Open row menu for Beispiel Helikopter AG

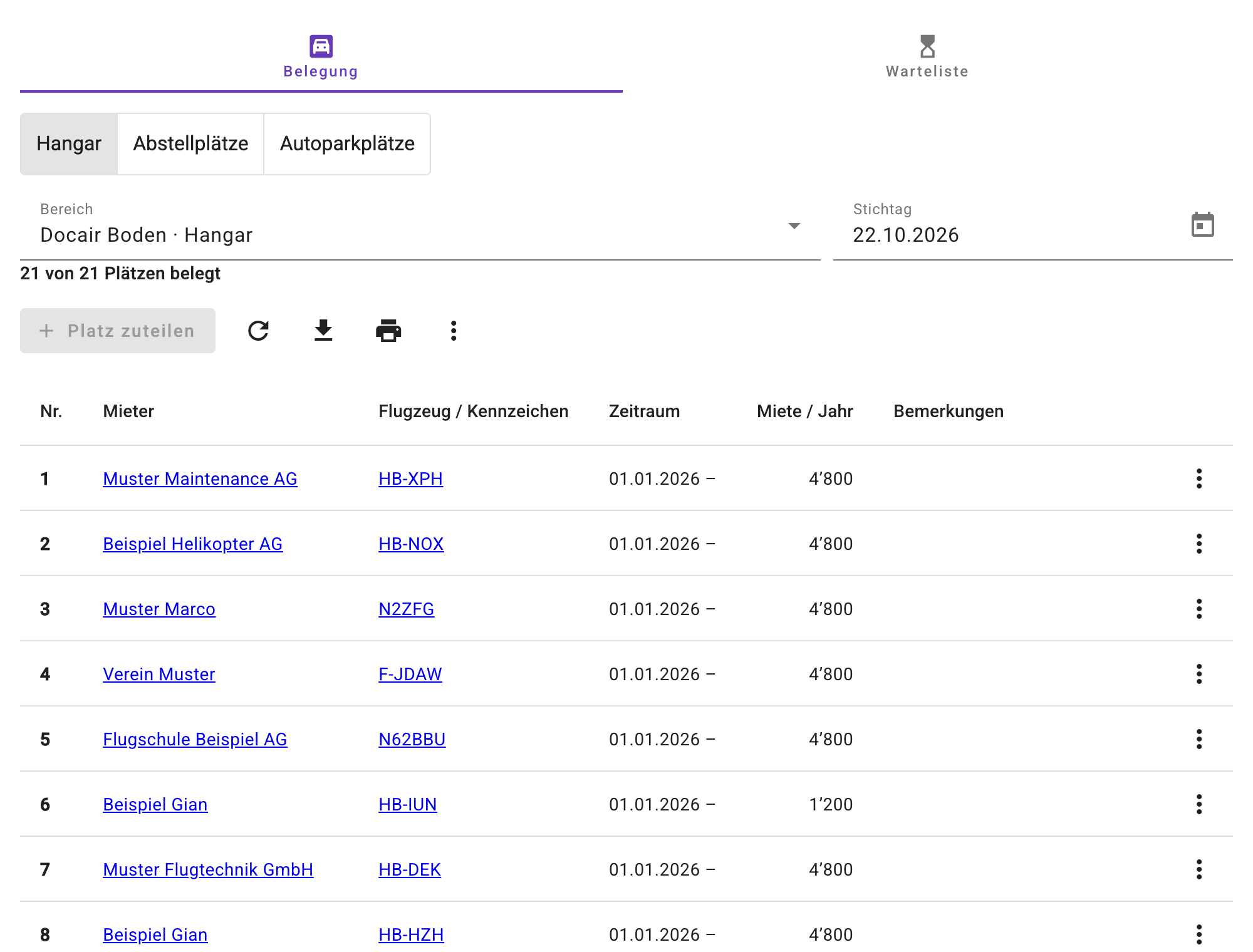pos(1199,544)
